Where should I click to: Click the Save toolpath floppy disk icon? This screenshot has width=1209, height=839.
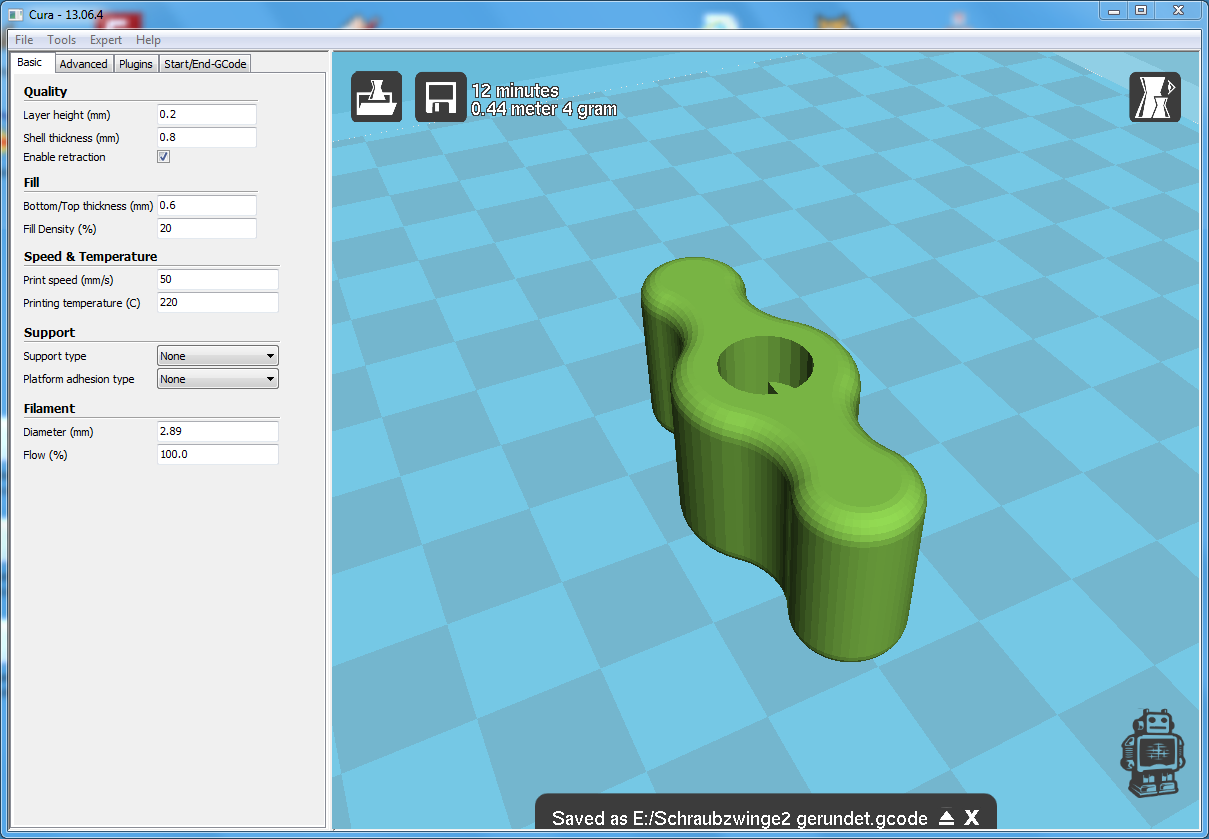click(440, 97)
